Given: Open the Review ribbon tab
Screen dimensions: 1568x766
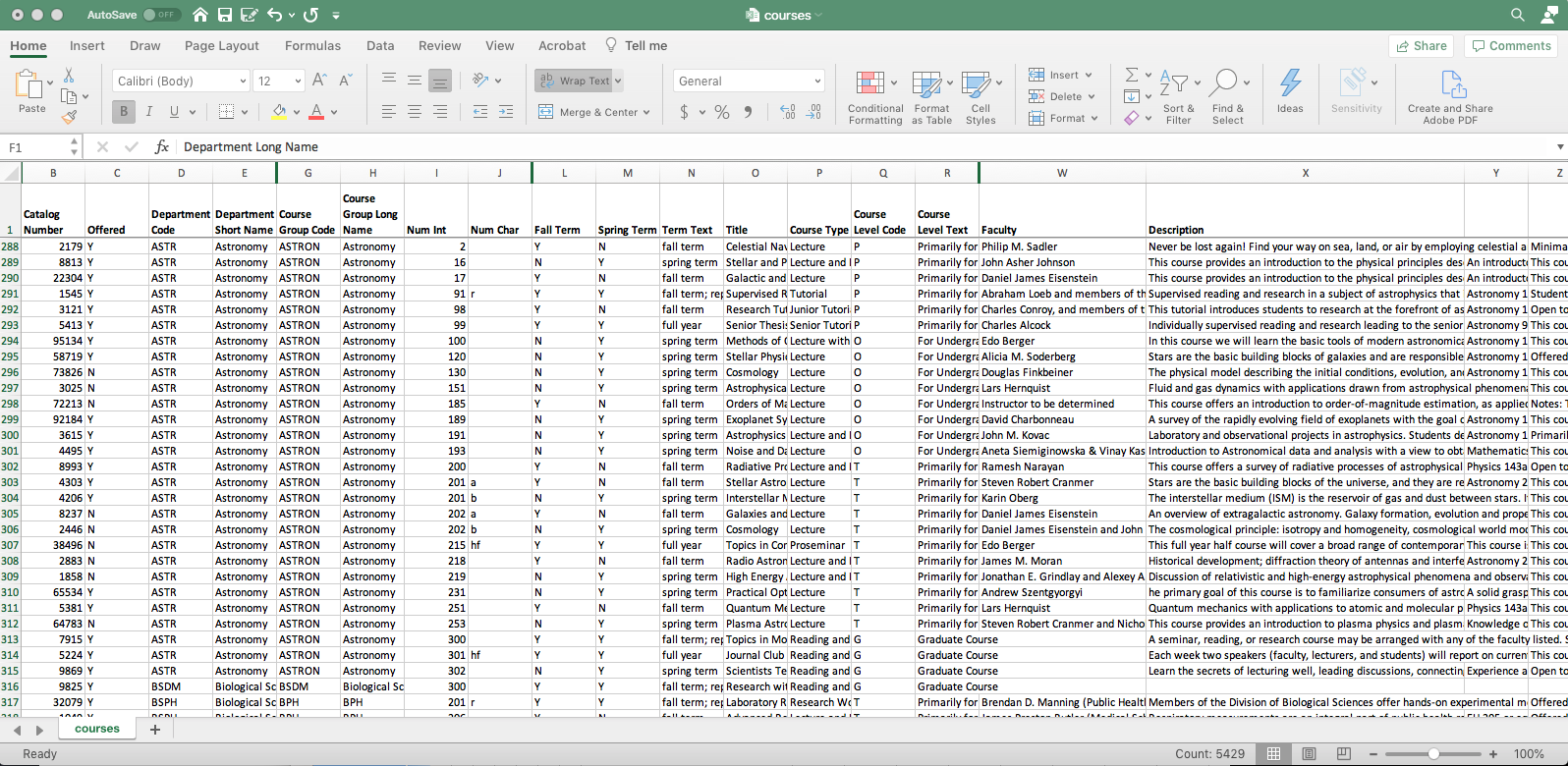Looking at the screenshot, I should tap(439, 45).
